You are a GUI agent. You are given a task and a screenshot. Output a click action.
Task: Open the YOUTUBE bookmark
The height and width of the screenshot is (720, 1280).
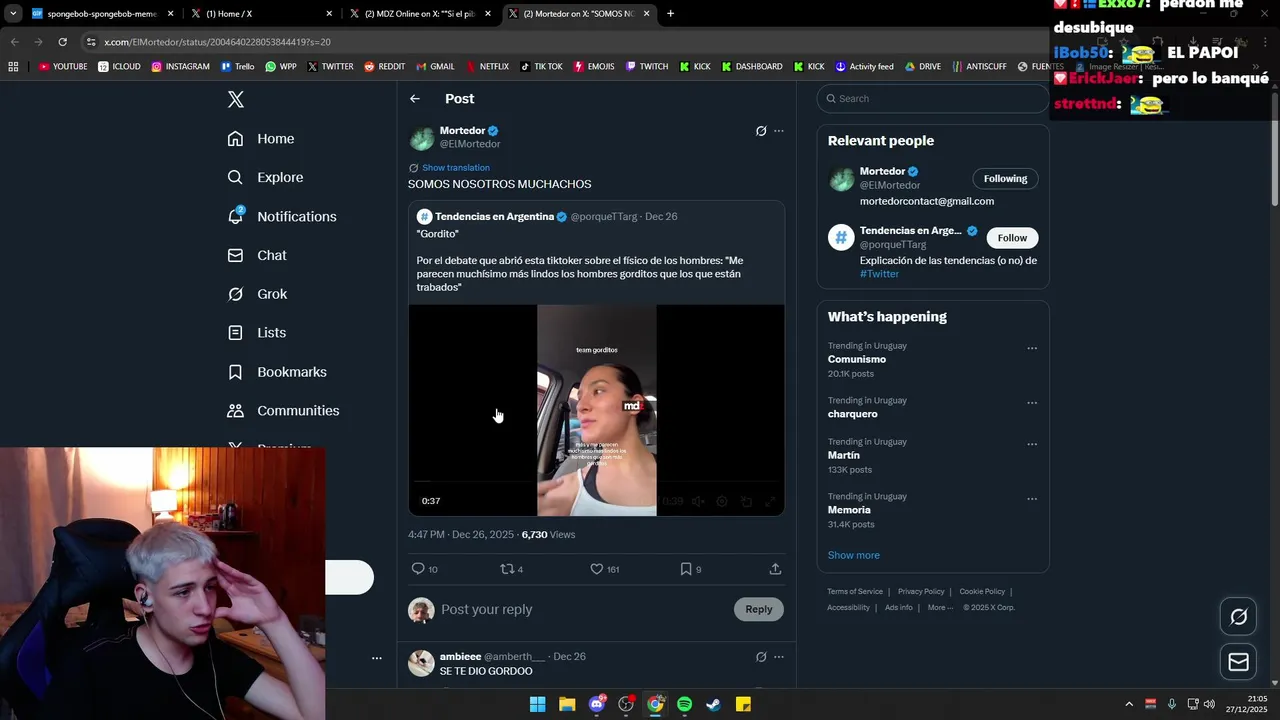(x=63, y=67)
